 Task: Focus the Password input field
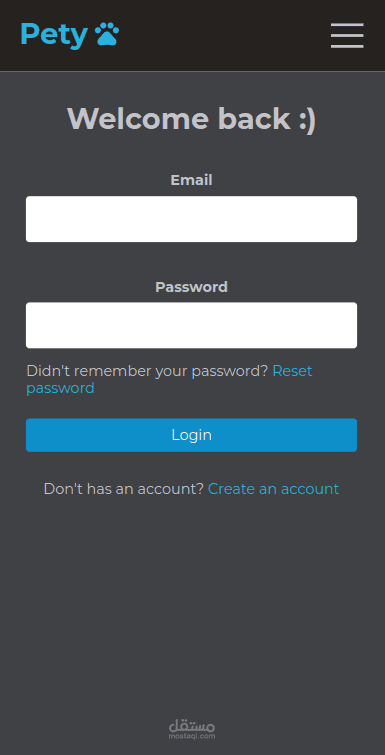192,325
